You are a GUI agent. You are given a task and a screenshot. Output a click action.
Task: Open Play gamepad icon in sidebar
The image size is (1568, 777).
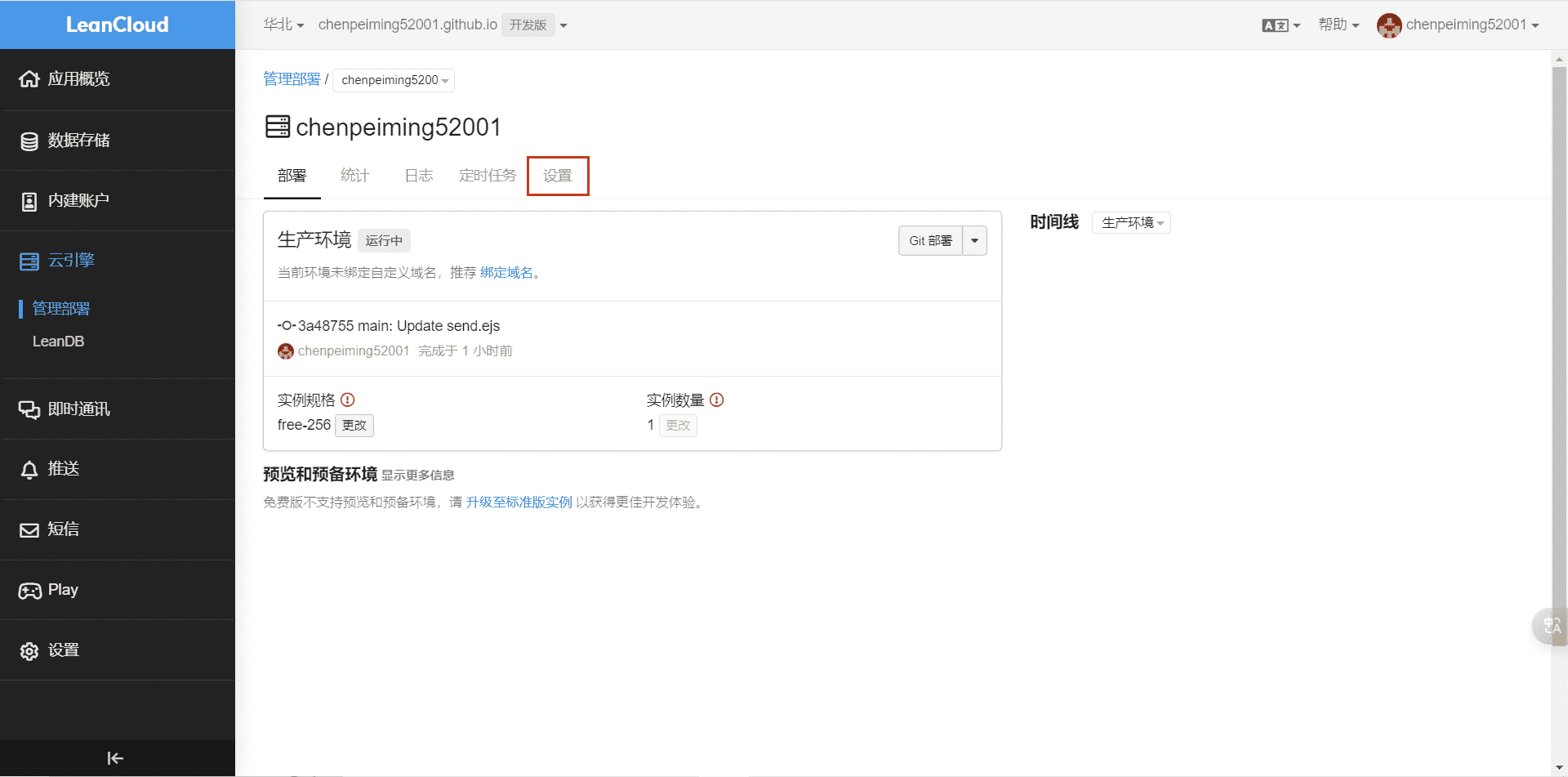pos(29,590)
